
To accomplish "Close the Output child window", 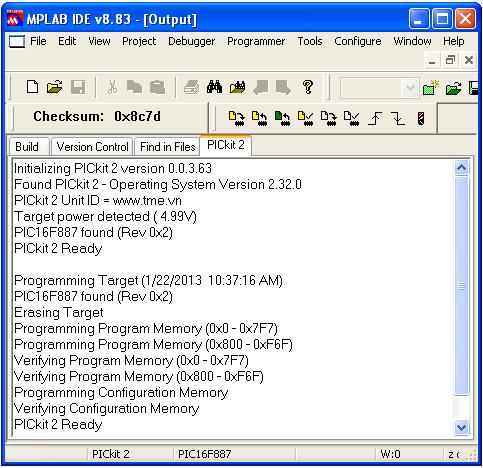I will [469, 60].
